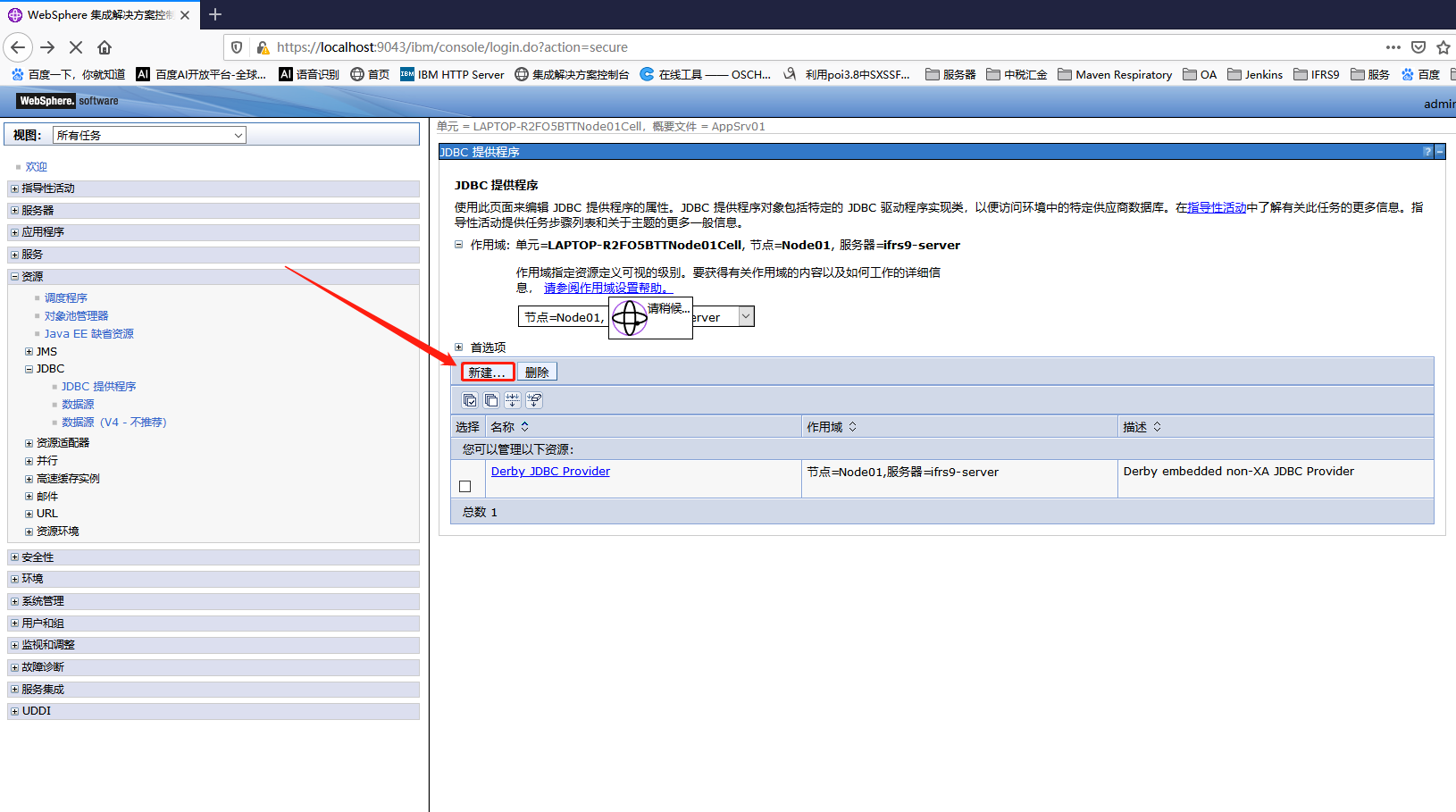Screen dimensions: 1456x812
Task: Click the deselect all items icon
Action: point(491,399)
